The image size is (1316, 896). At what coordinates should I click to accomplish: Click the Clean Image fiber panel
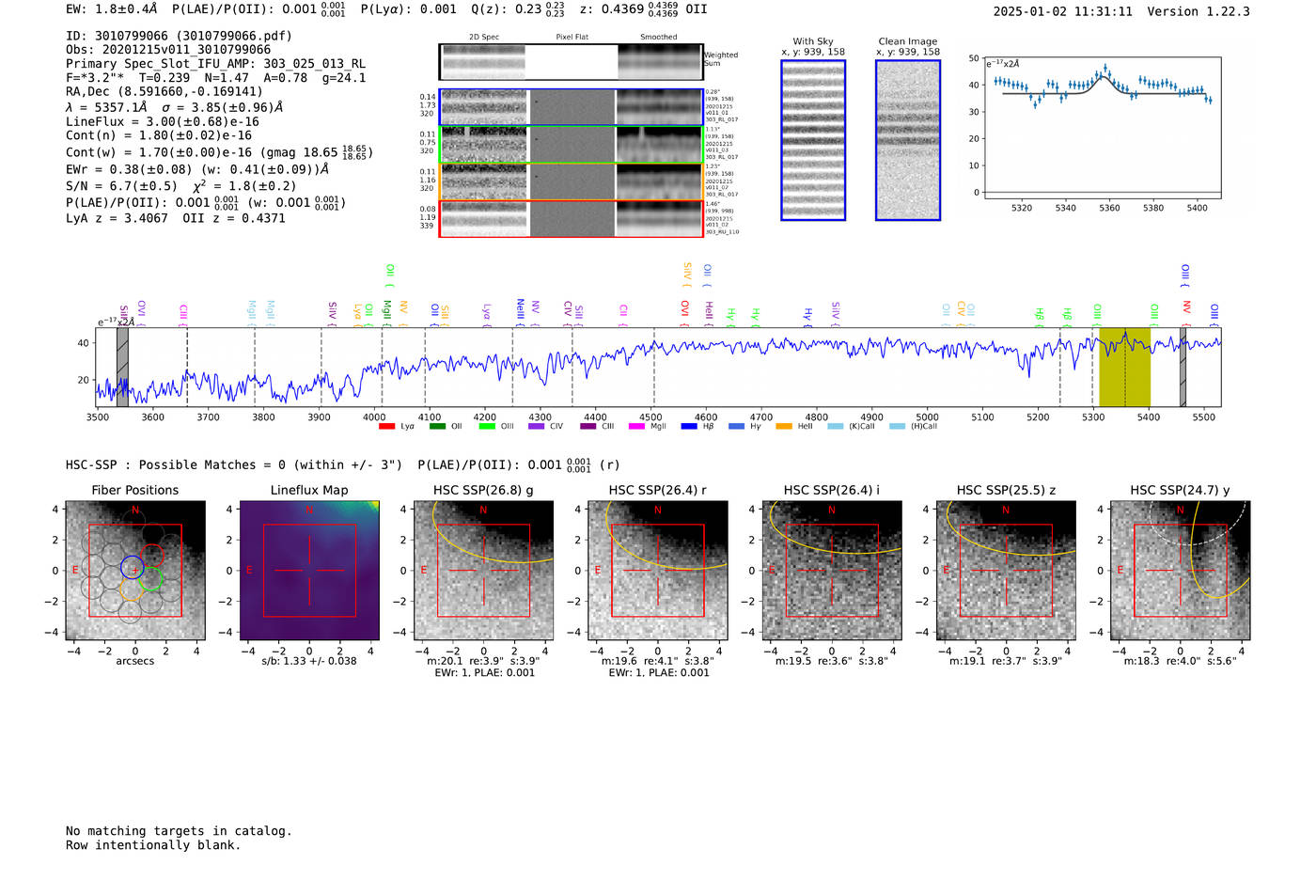click(908, 140)
